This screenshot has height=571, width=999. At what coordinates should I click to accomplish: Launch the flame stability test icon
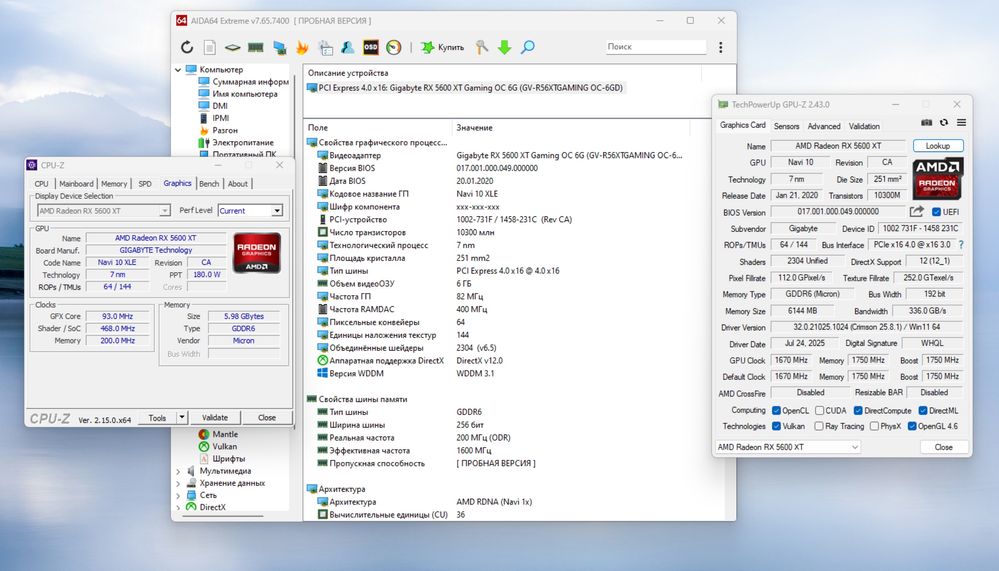coord(302,47)
